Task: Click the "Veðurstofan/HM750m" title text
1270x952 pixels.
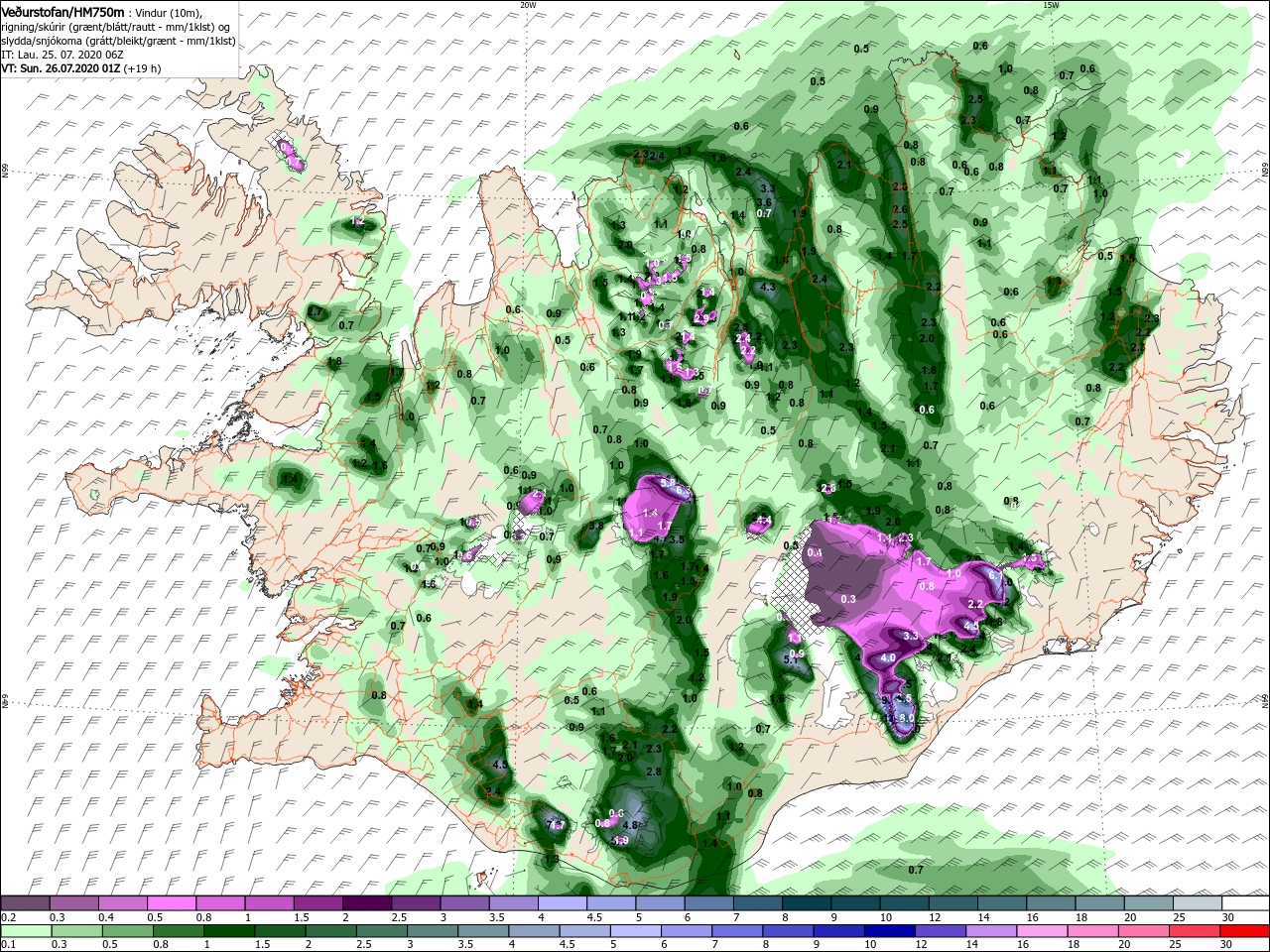Action: [63, 11]
